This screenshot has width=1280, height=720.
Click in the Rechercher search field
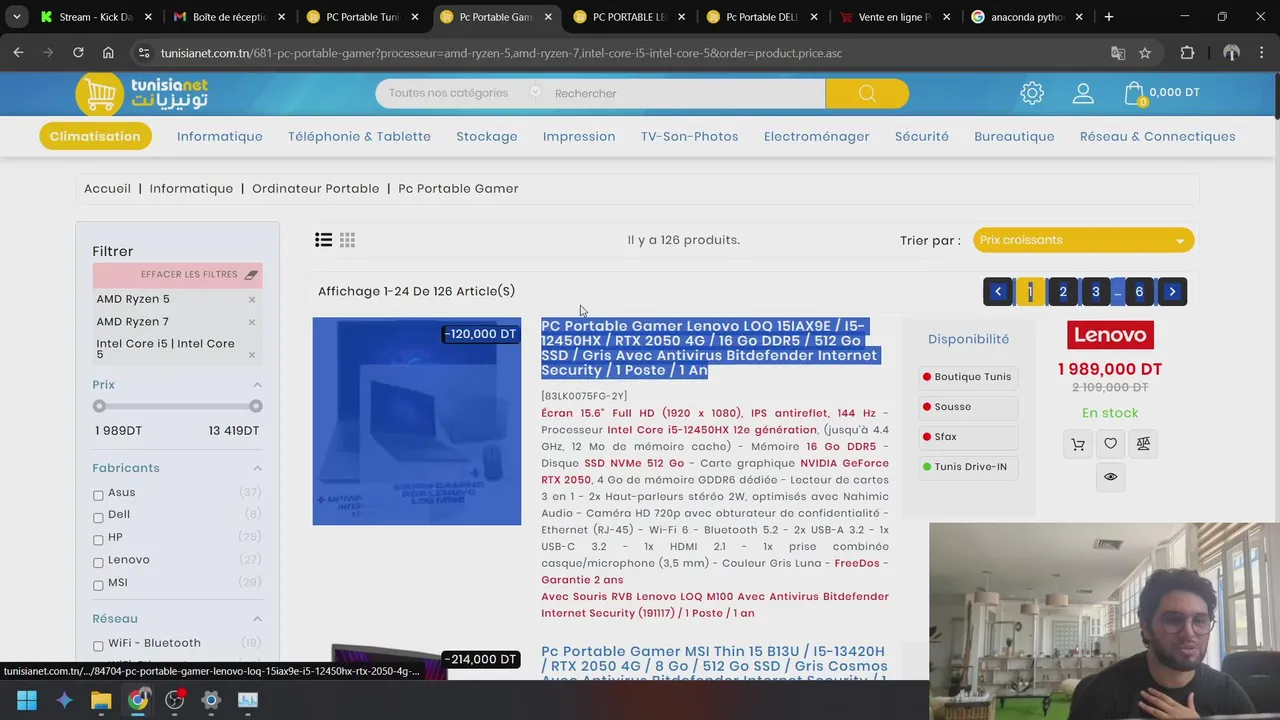coord(686,93)
